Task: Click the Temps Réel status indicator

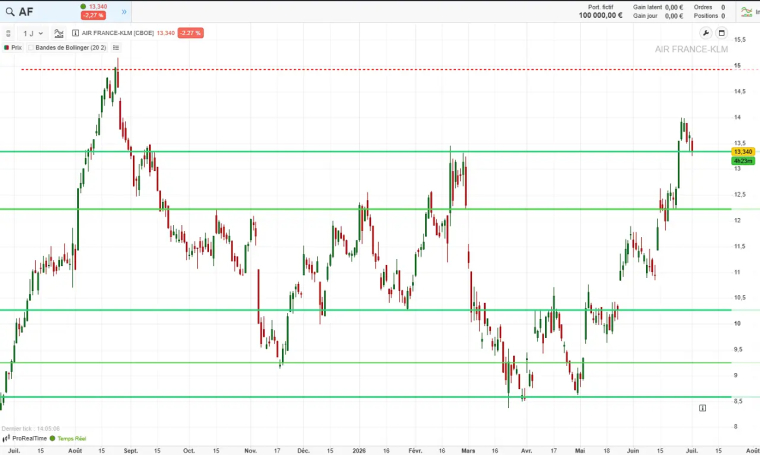Action: pos(68,439)
